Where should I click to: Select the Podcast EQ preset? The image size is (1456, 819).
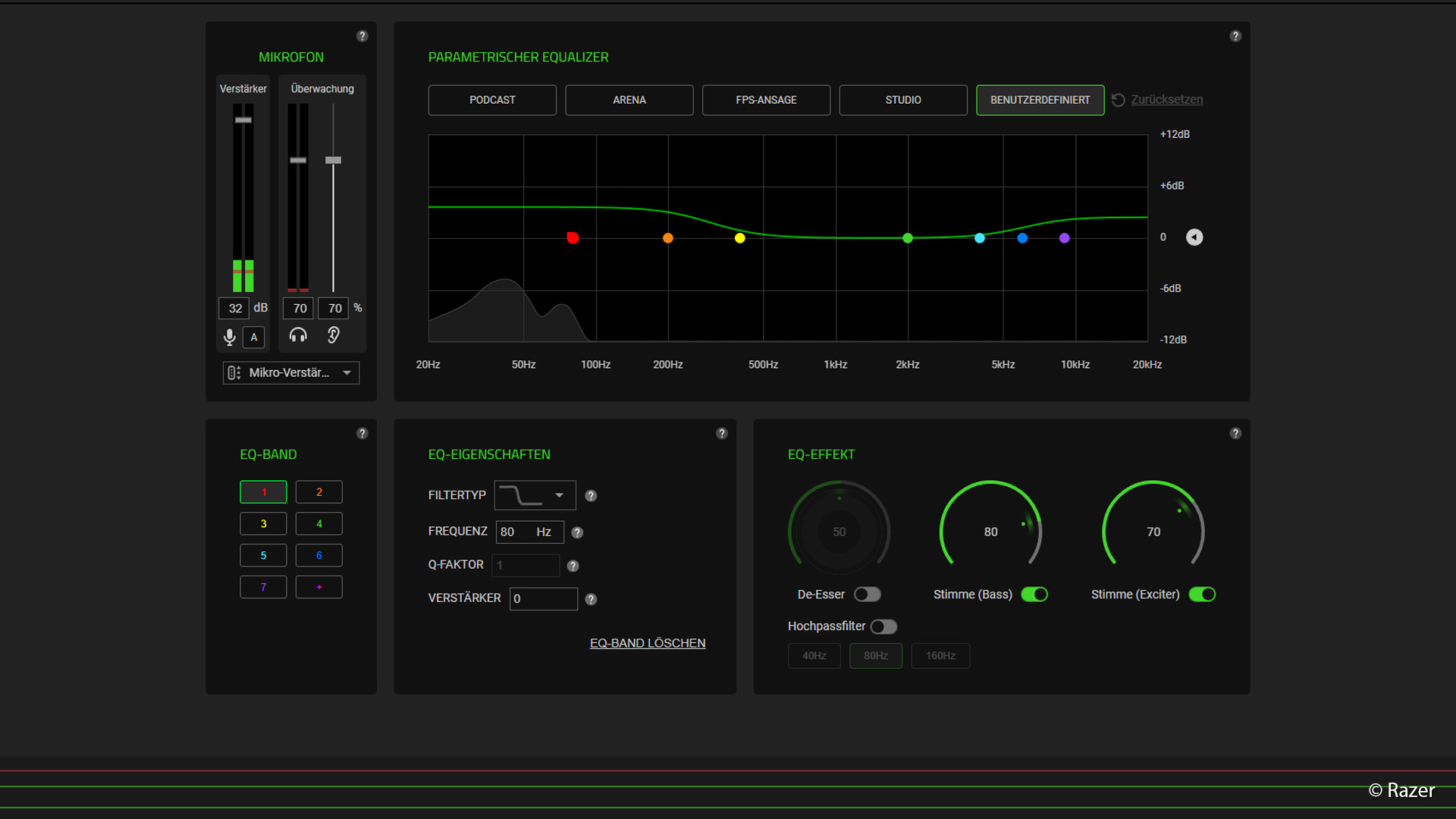pos(492,100)
